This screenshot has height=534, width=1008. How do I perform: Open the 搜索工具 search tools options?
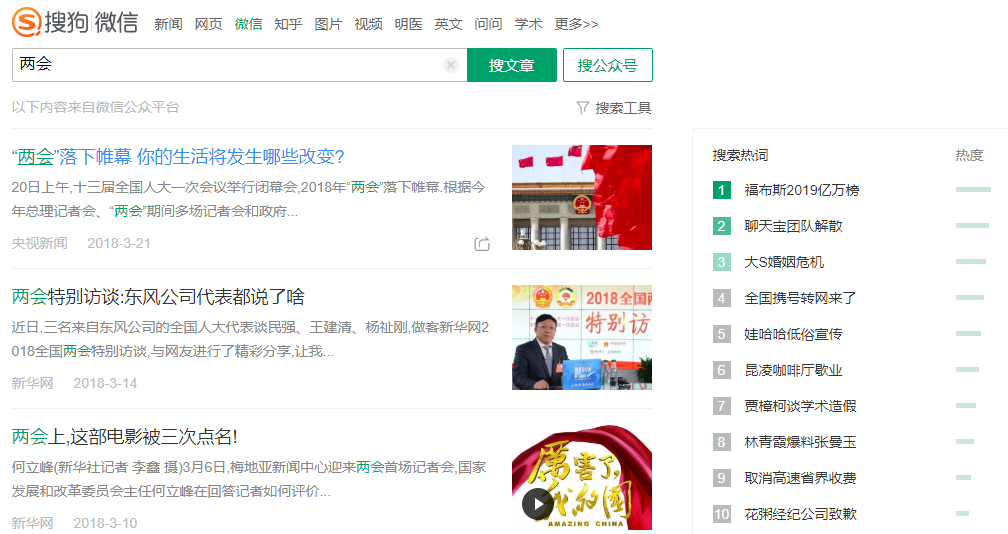pyautogui.click(x=623, y=108)
